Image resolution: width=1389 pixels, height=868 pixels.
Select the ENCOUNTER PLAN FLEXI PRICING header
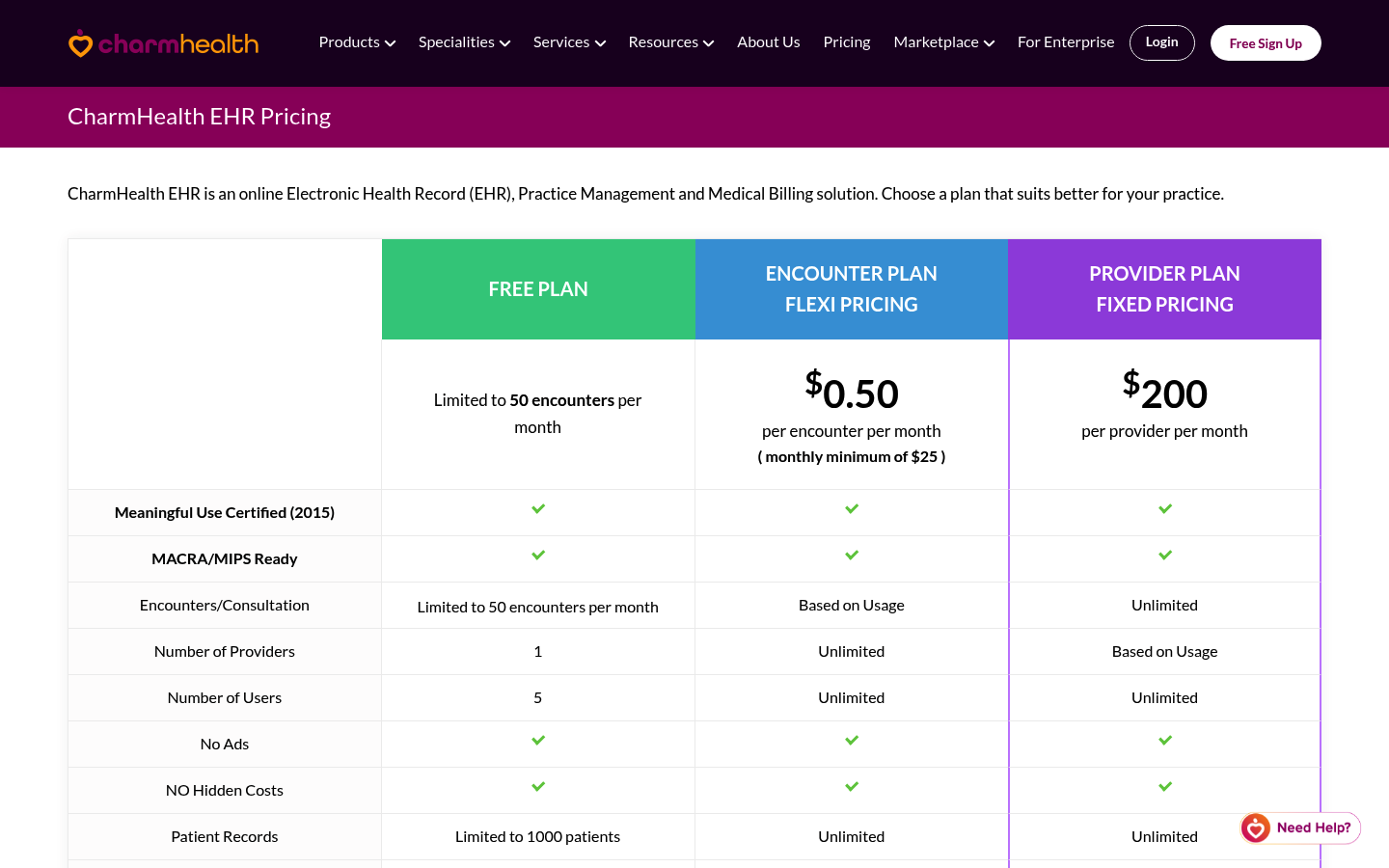[852, 289]
